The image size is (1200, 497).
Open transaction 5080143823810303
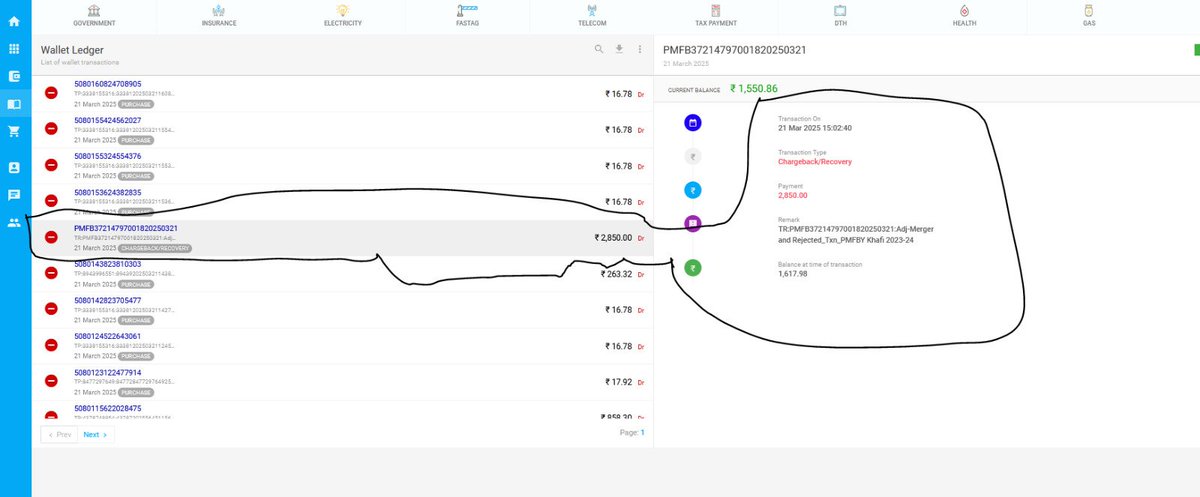pos(108,264)
